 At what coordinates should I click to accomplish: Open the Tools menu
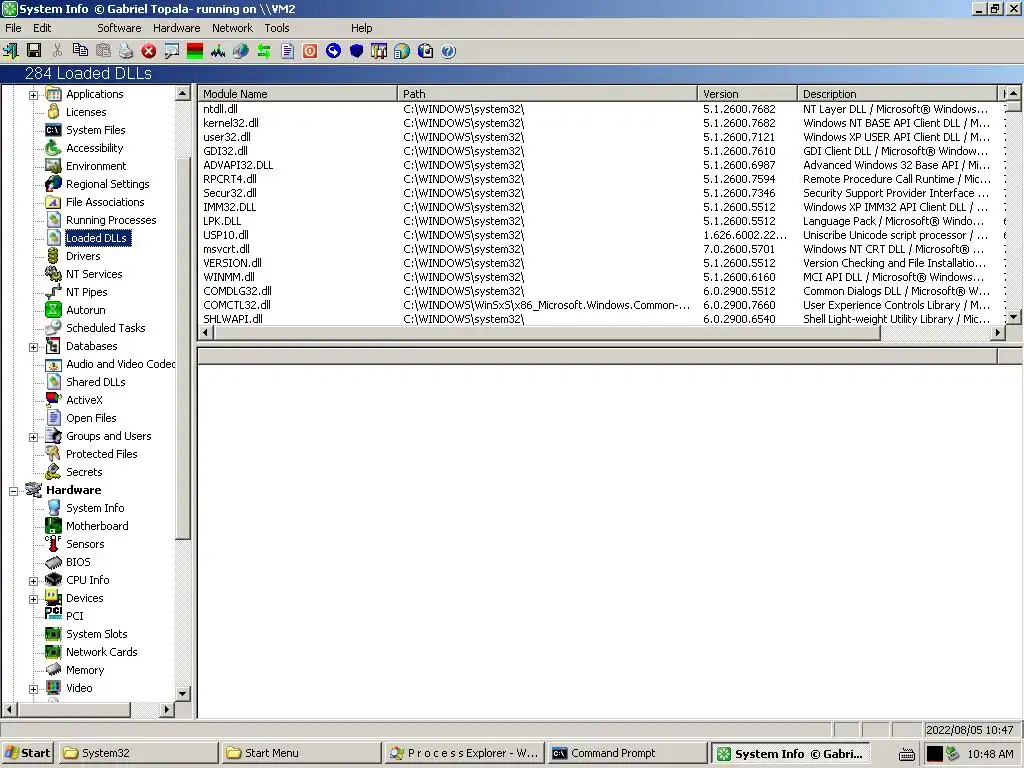tap(276, 28)
